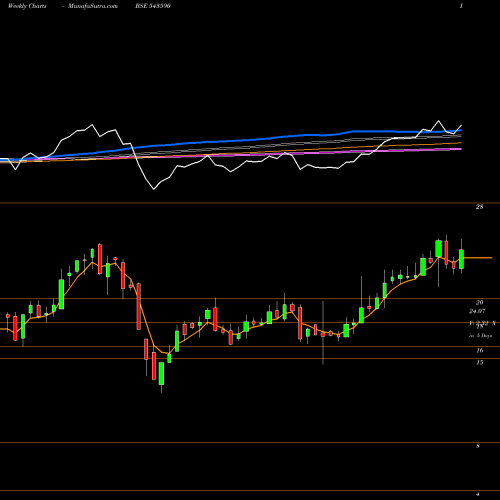
Task: Click the 'BSE 543590' symbol text
Action: [x=153, y=6]
